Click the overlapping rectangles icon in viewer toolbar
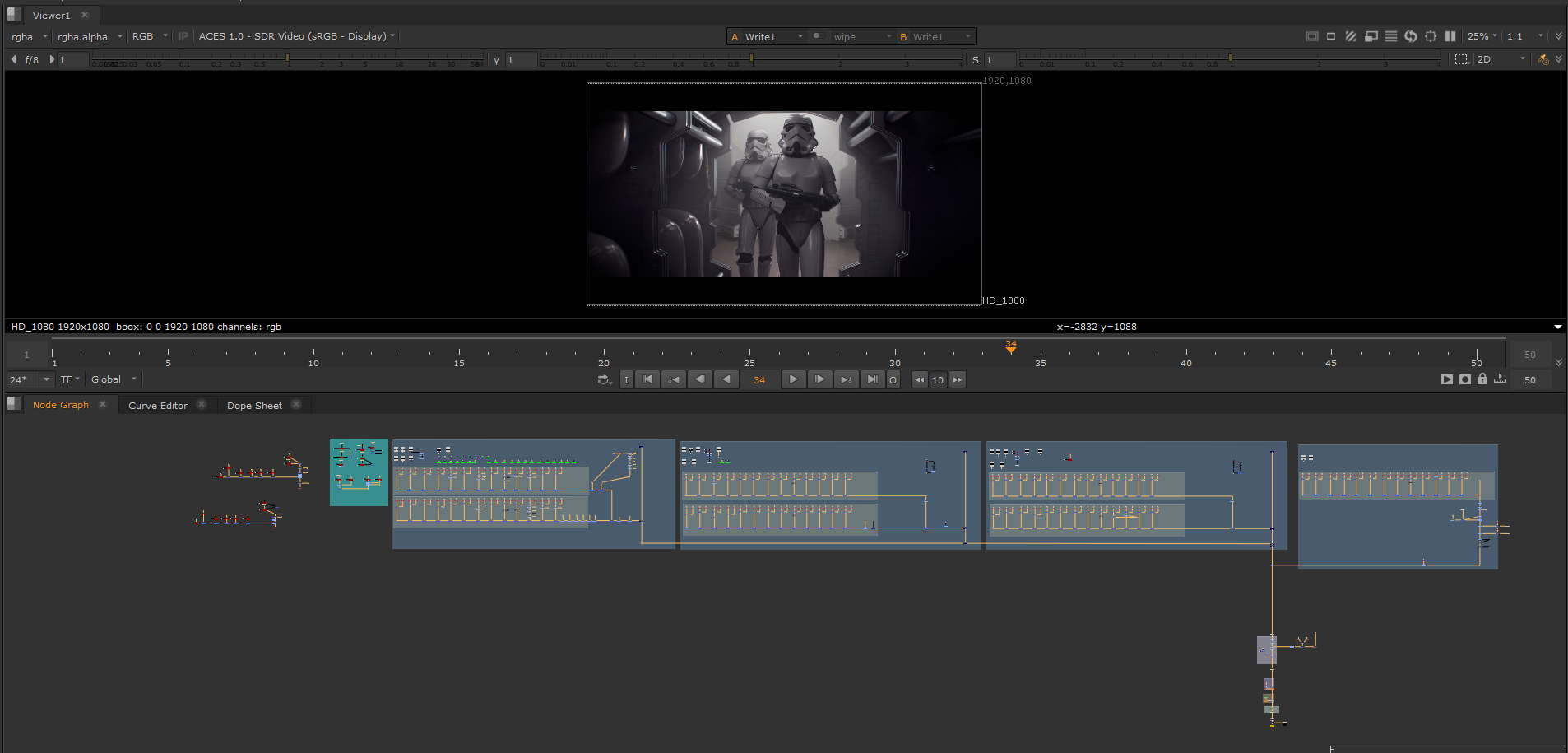 (1371, 36)
